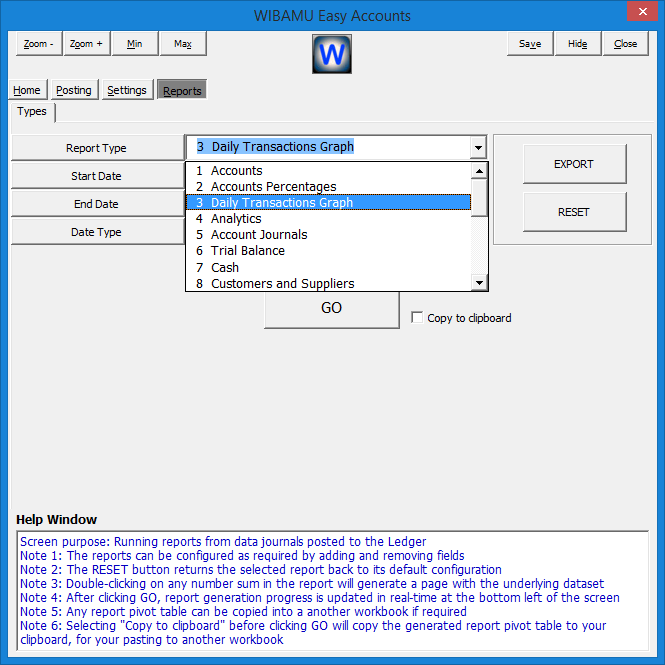This screenshot has width=665, height=665.
Task: Select Analytics report type
Action: point(328,218)
